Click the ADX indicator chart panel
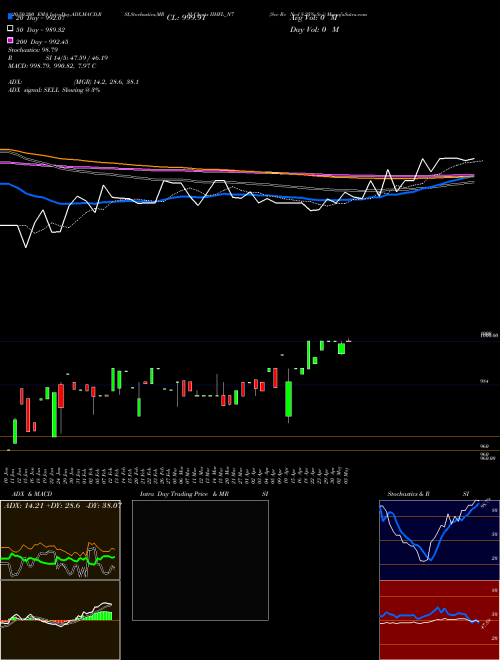Image resolution: width=500 pixels, height=660 pixels. click(x=60, y=540)
